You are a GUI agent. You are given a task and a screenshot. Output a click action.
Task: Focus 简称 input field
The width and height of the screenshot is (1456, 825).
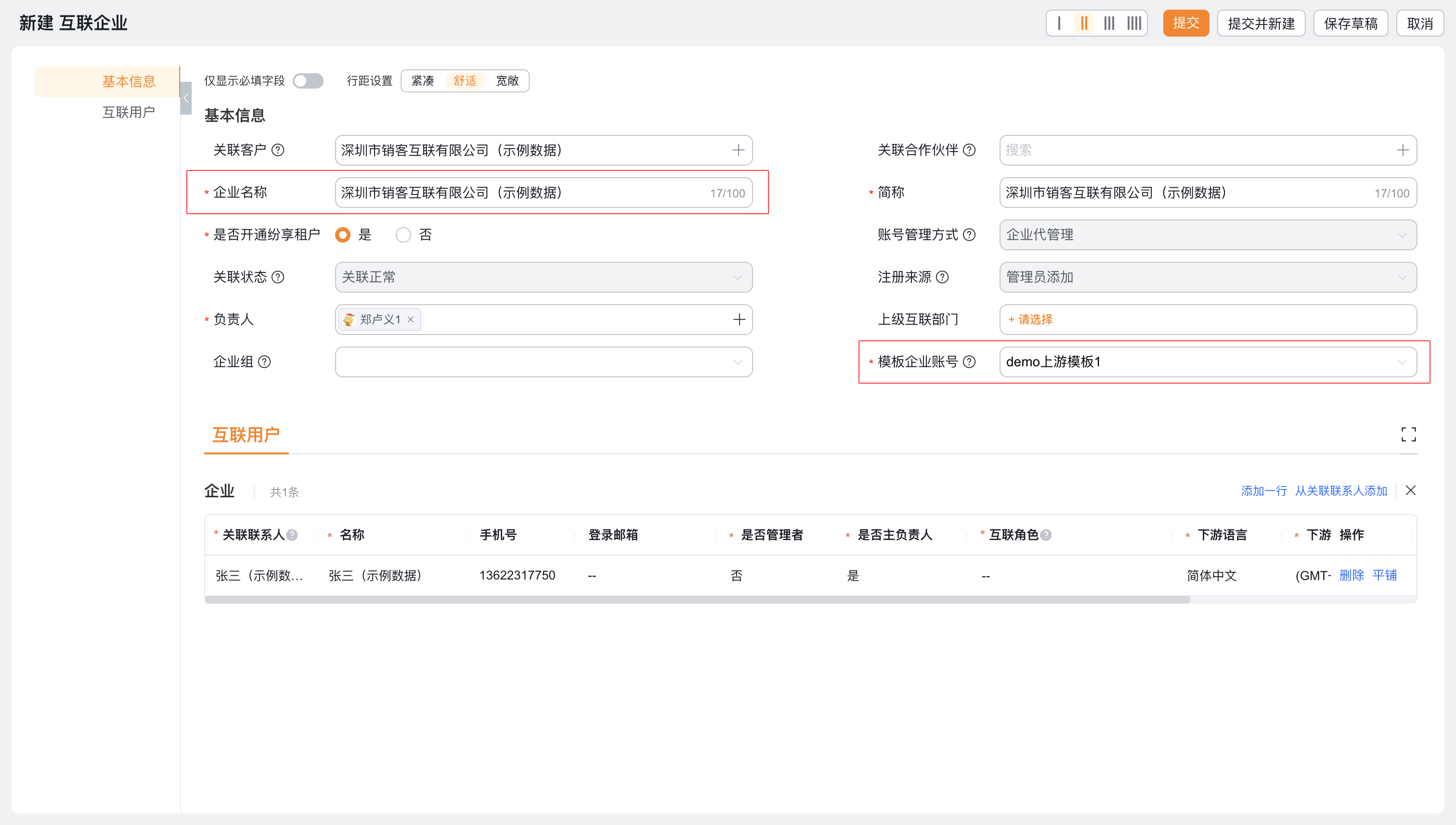tap(1208, 193)
